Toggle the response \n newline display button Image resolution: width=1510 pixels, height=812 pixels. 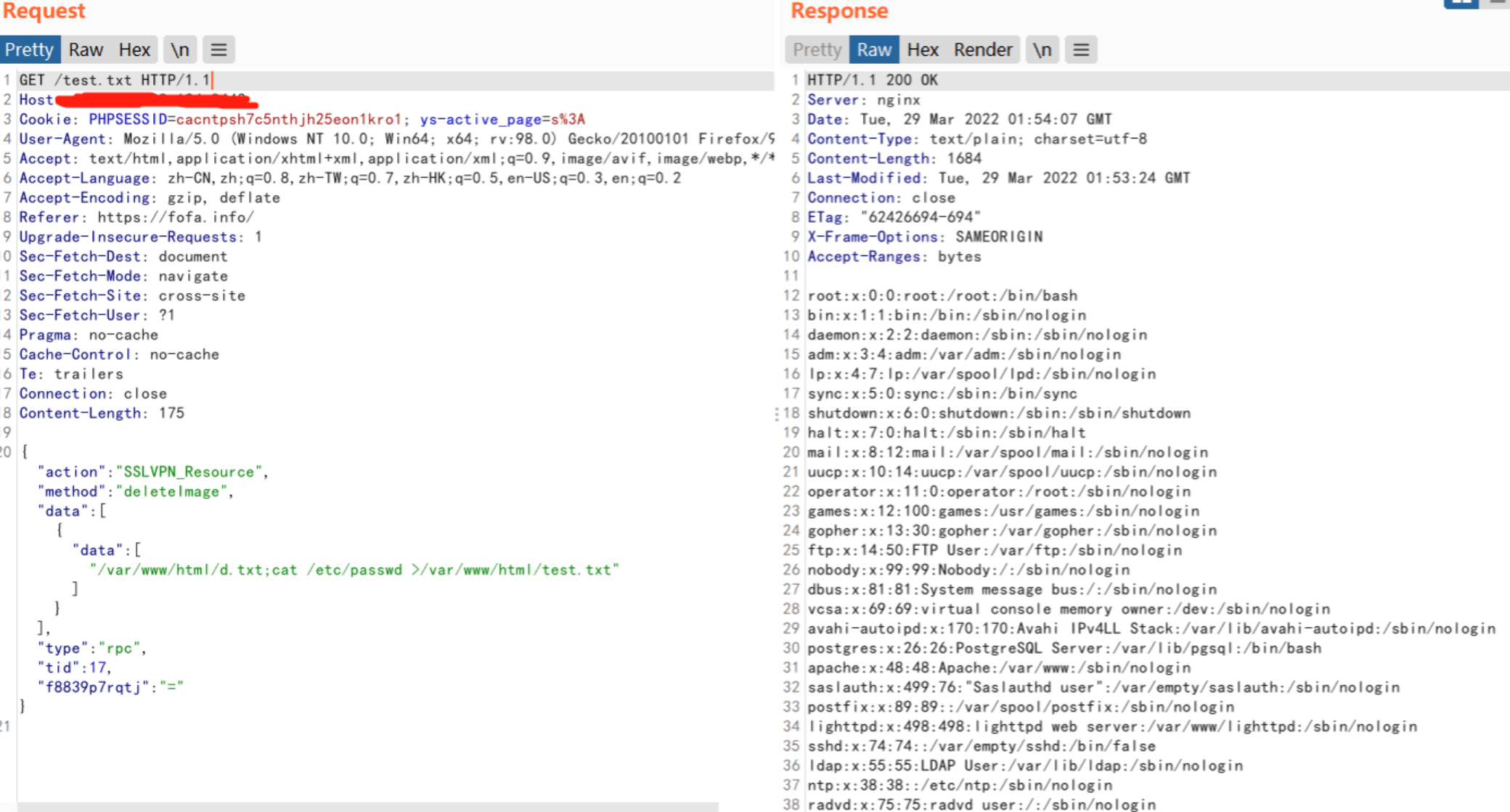tap(1042, 50)
